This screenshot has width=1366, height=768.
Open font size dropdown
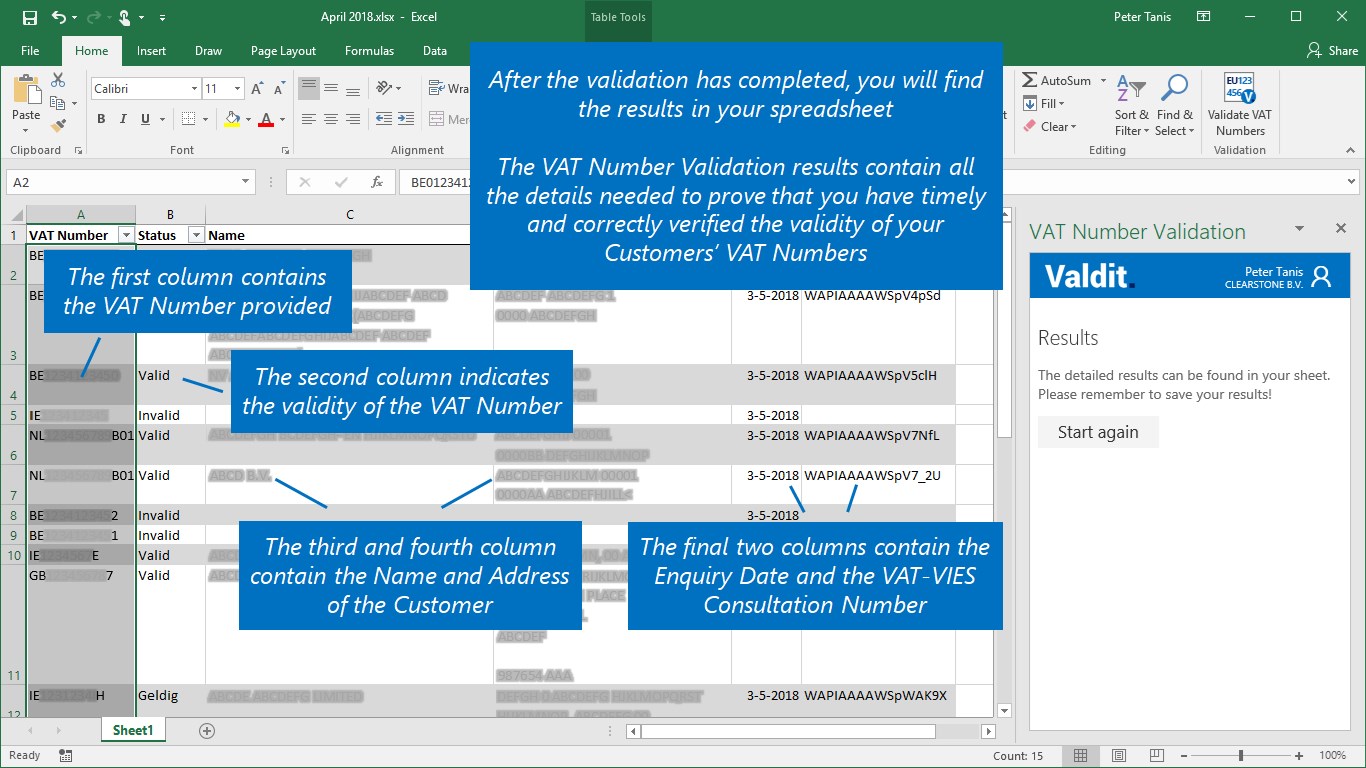click(x=237, y=89)
